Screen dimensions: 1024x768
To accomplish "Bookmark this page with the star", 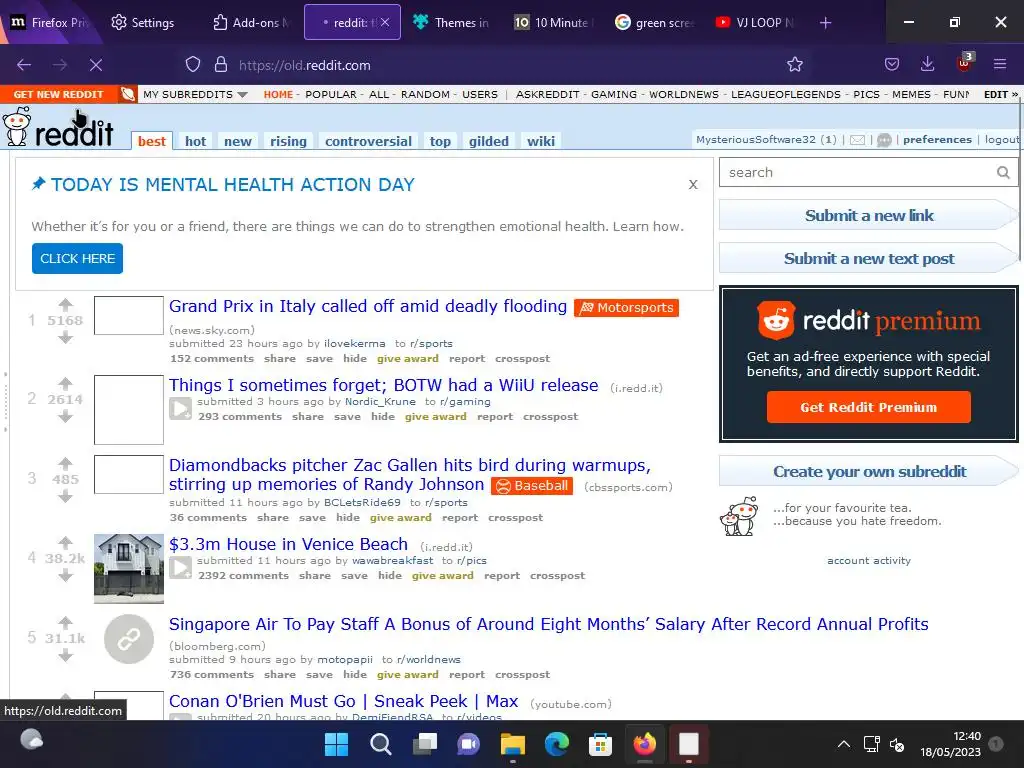I will (795, 65).
